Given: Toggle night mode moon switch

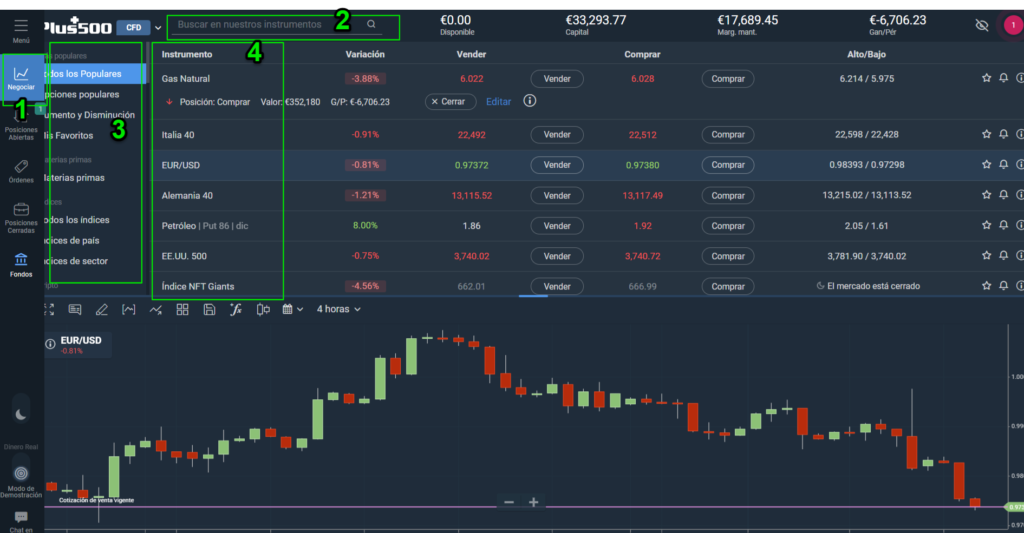Looking at the screenshot, I should pyautogui.click(x=21, y=414).
